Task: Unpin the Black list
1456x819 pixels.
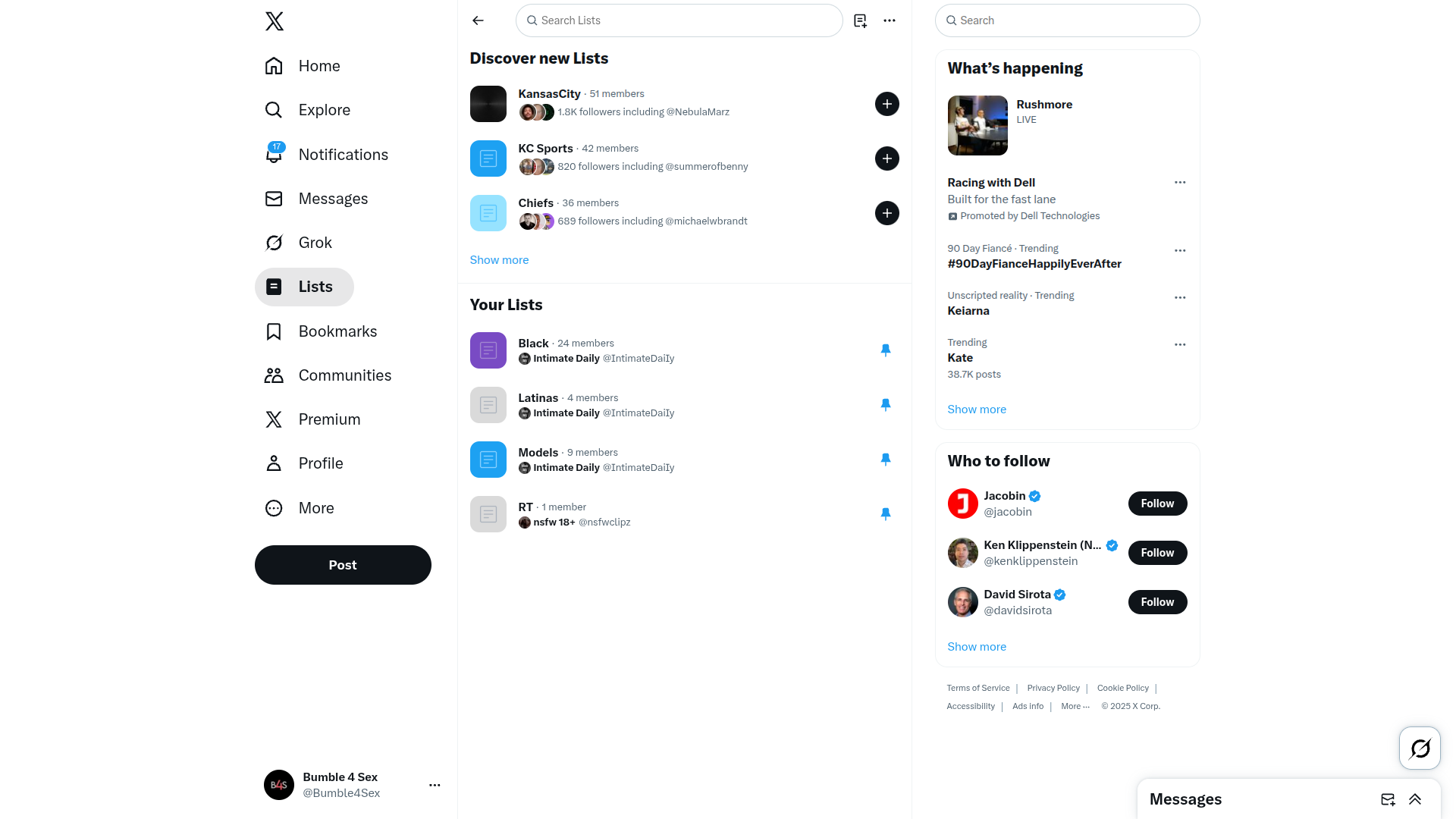Action: pos(885,350)
